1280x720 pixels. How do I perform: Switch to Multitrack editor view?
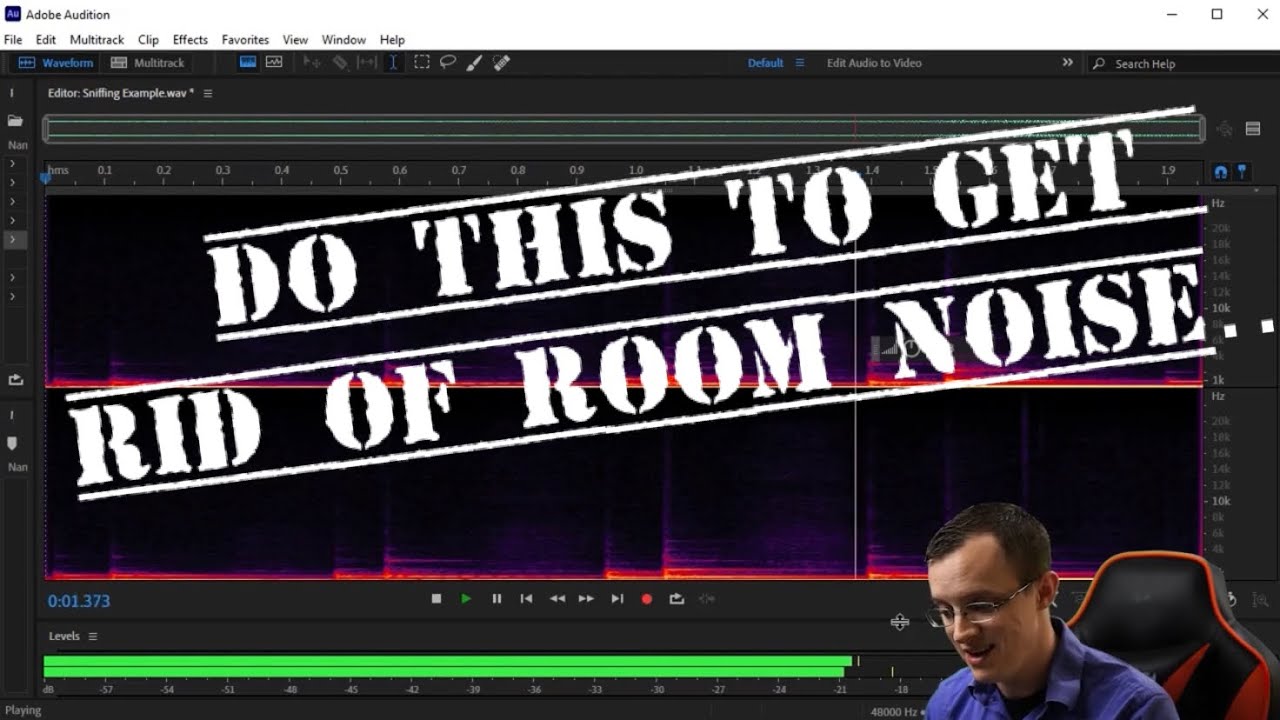click(148, 63)
